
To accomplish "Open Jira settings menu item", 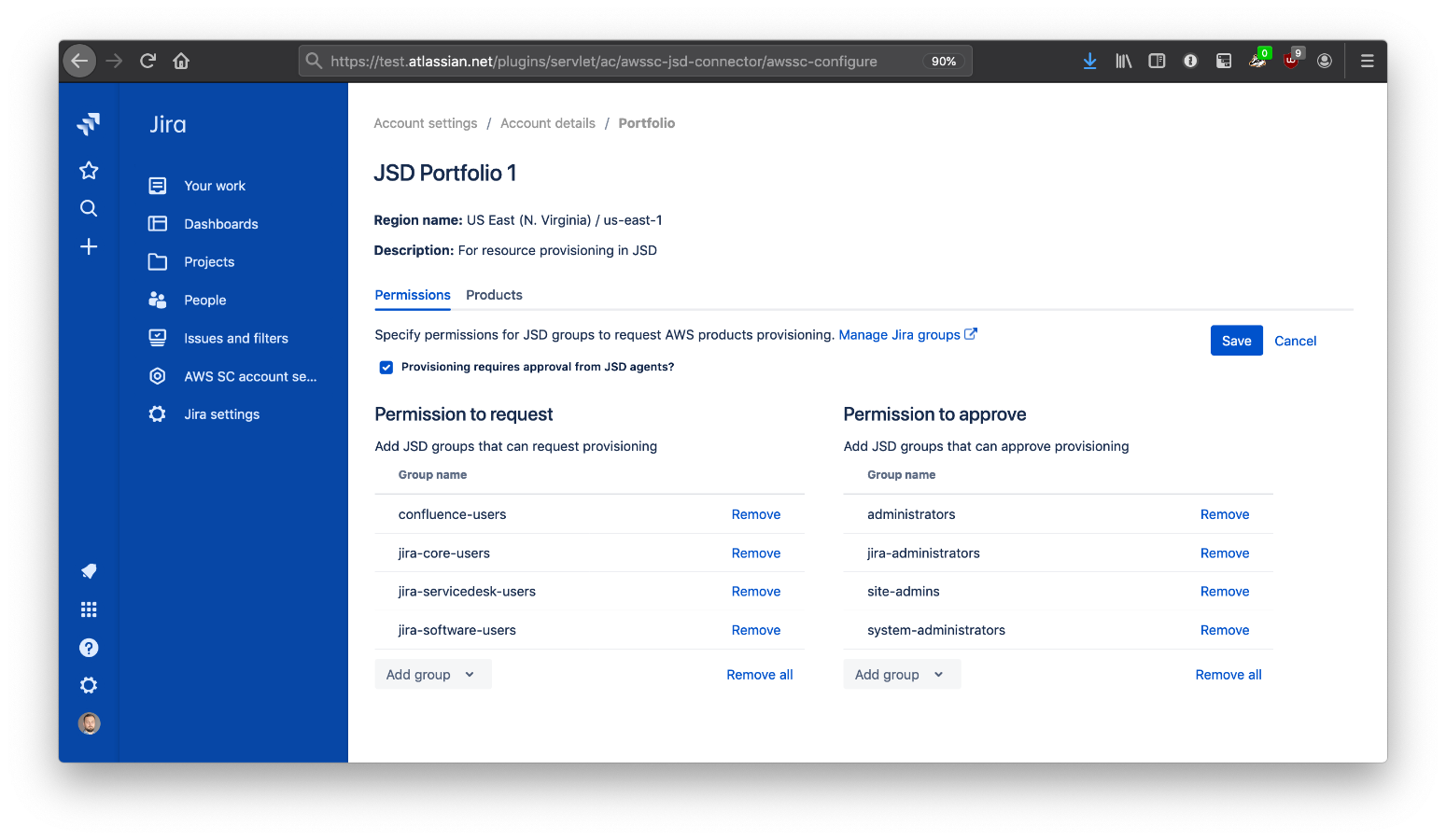I will coord(222,414).
